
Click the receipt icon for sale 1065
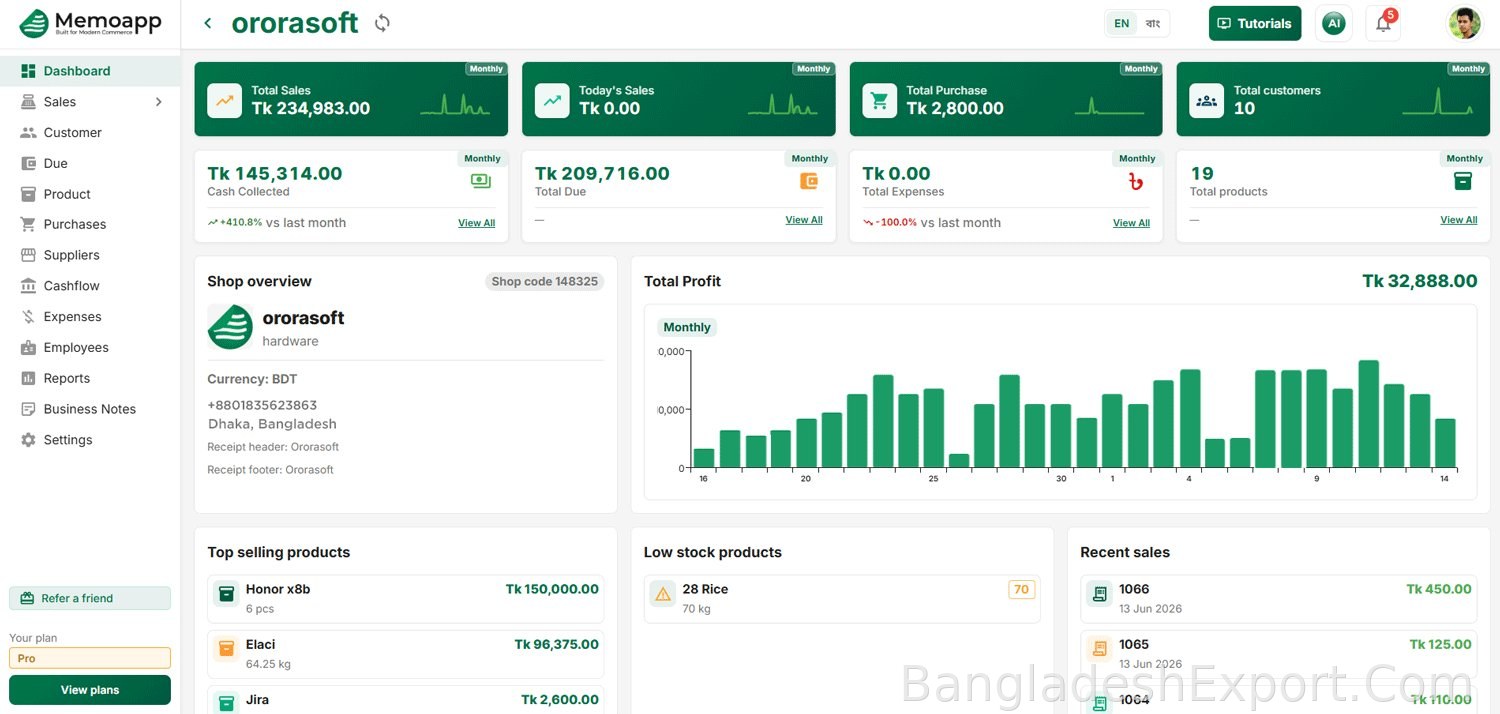pos(1100,649)
